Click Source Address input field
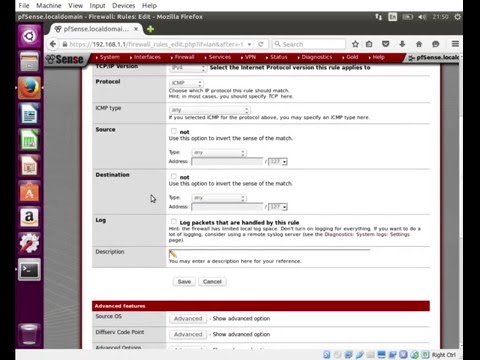480x360 pixels. pyautogui.click(x=228, y=162)
